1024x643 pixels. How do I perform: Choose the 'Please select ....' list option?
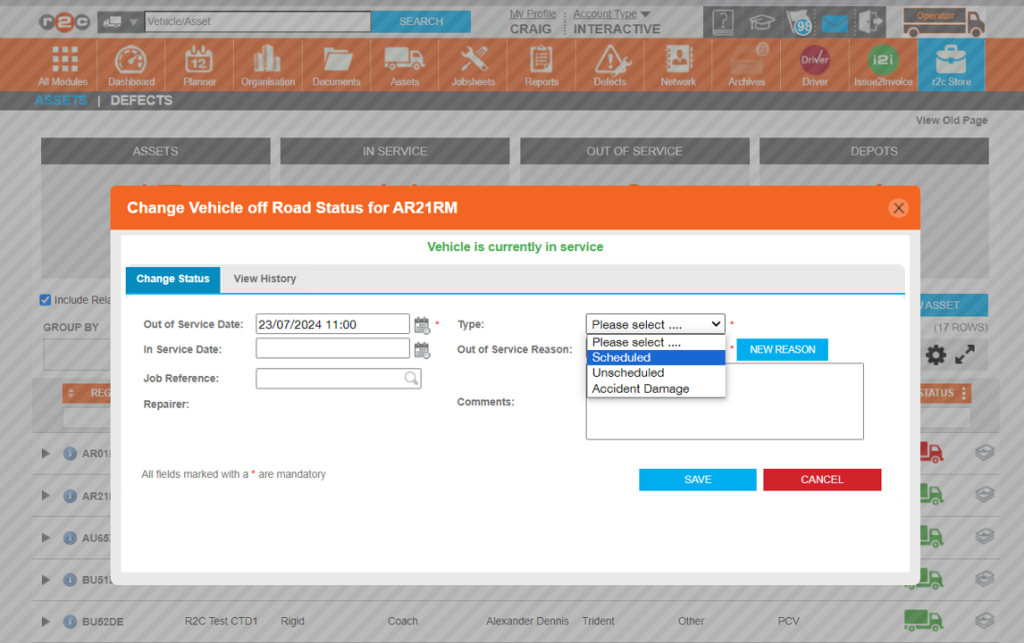(656, 342)
